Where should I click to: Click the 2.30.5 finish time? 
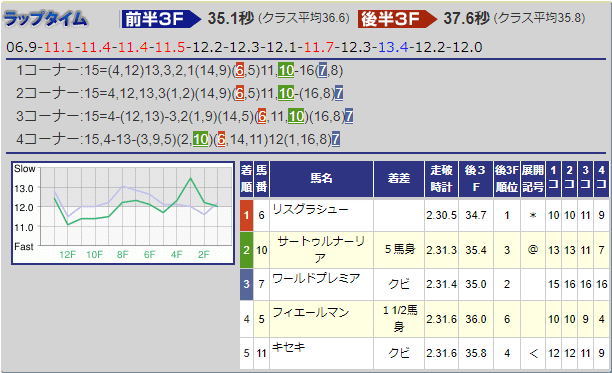pos(441,215)
